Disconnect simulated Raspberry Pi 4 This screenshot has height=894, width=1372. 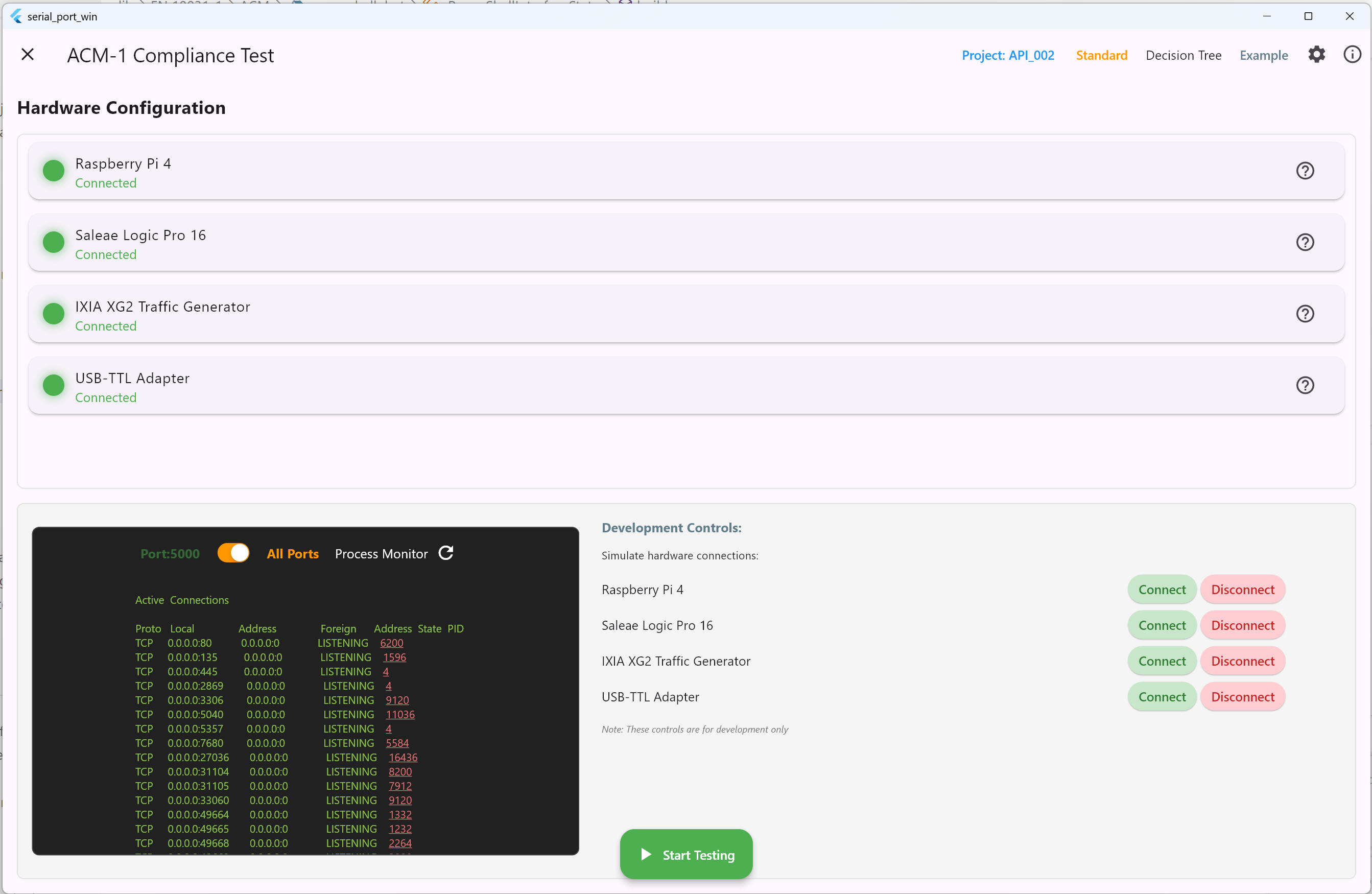[x=1242, y=590]
